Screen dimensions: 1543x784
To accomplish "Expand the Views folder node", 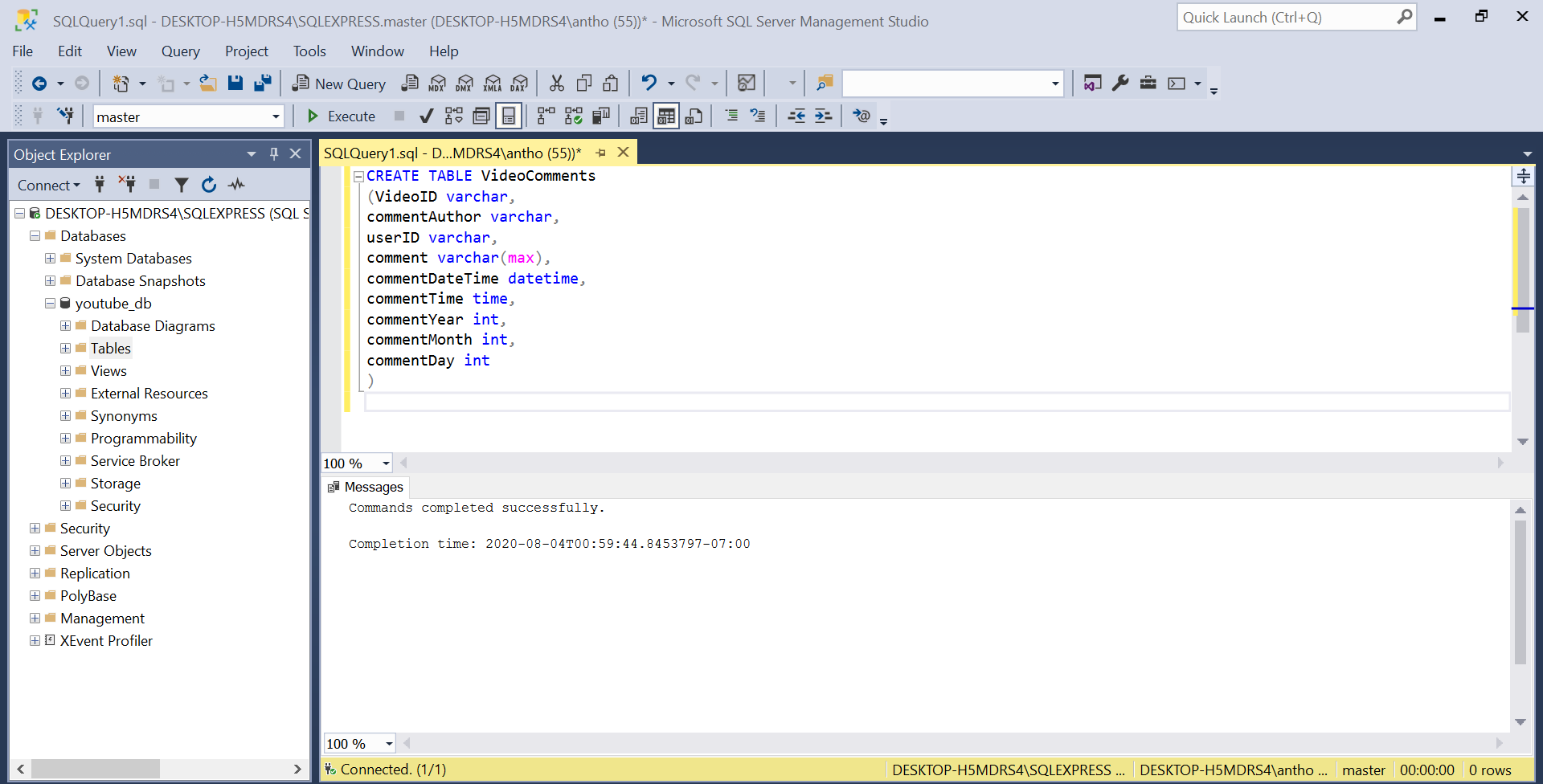I will coord(65,370).
